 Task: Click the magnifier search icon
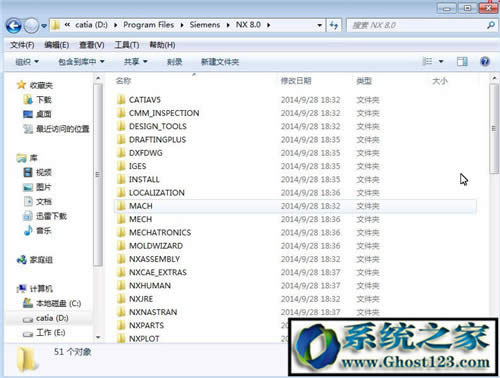491,25
